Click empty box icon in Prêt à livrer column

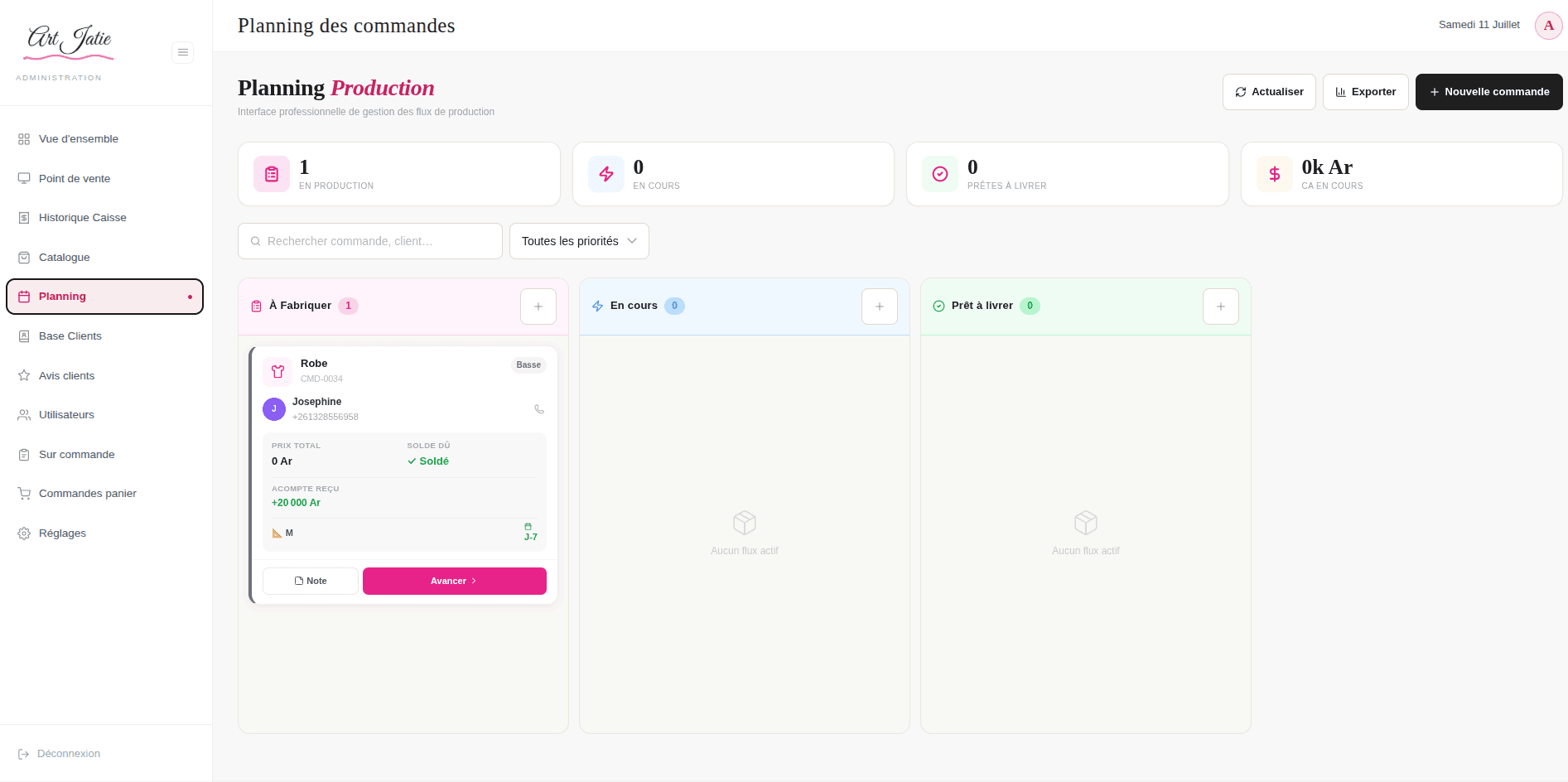click(1086, 523)
